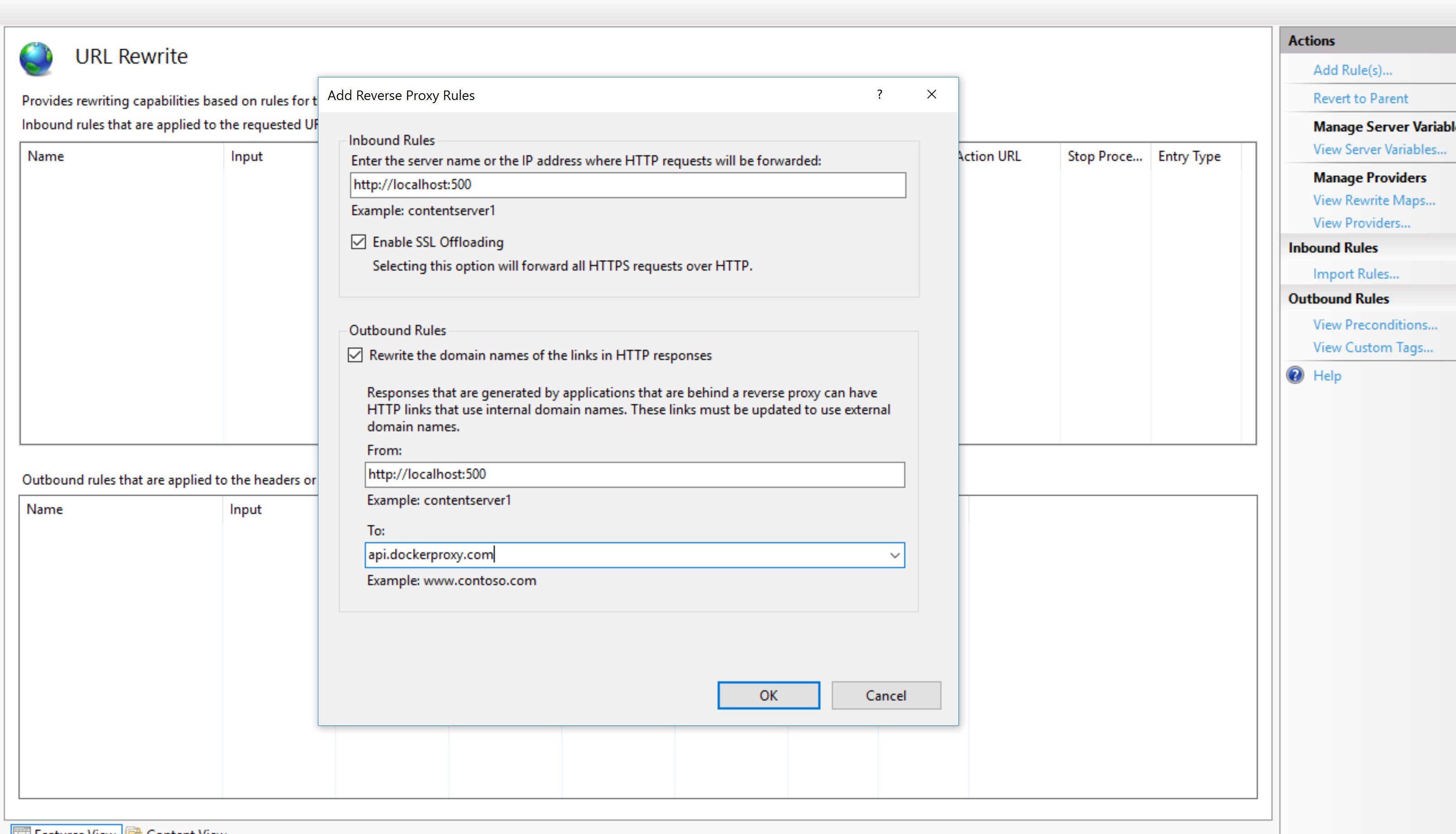Click View Preconditions in Outbound Rules
Image resolution: width=1456 pixels, height=834 pixels.
(1375, 323)
